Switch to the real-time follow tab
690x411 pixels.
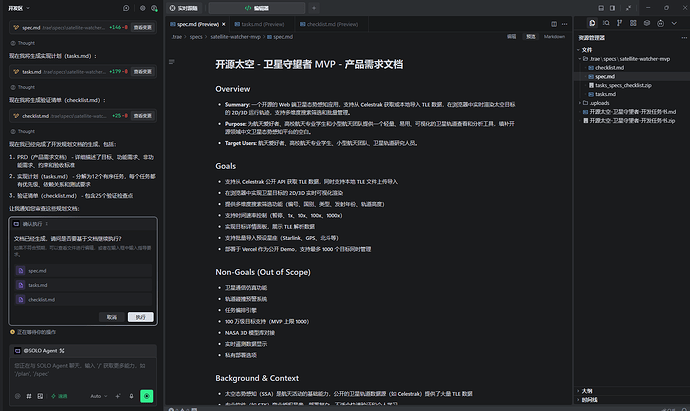(184, 8)
